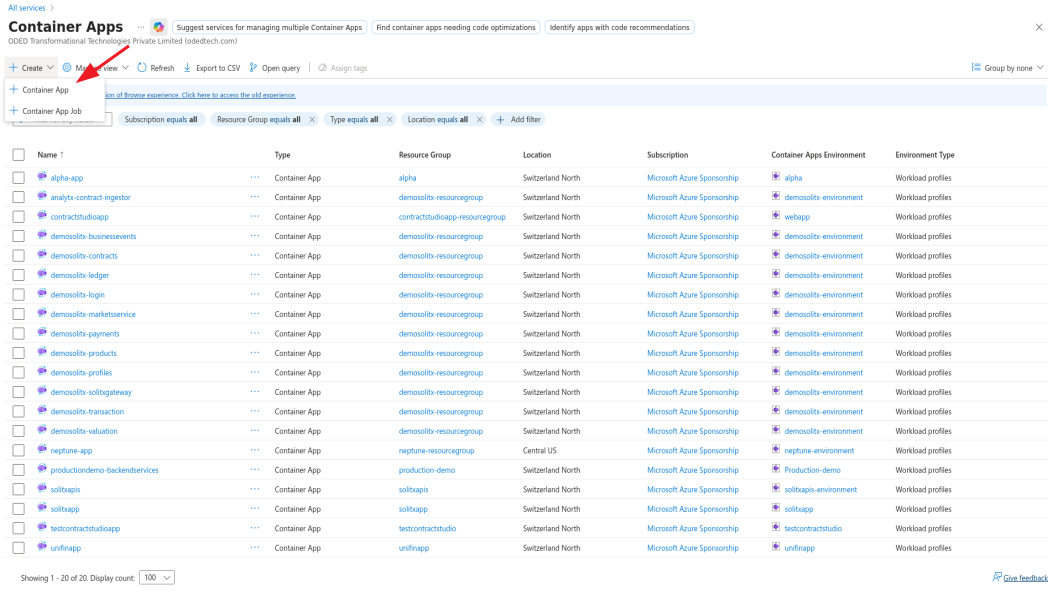1058x595 pixels.
Task: Click the Central US location cell
Action: (540, 450)
